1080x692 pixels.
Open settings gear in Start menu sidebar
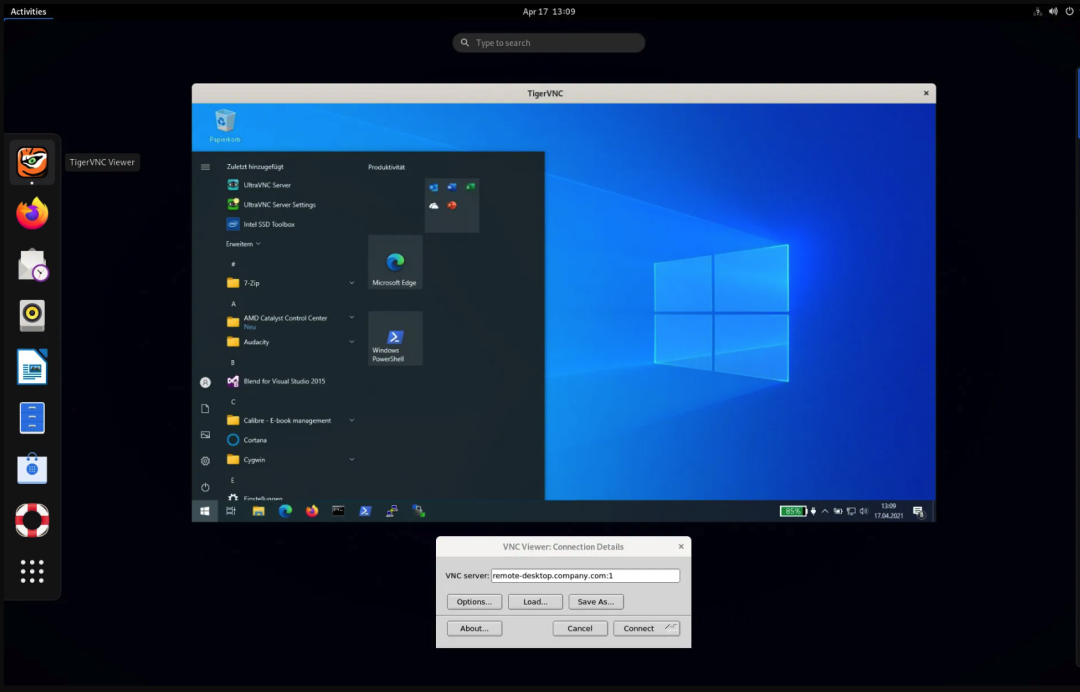(x=205, y=461)
